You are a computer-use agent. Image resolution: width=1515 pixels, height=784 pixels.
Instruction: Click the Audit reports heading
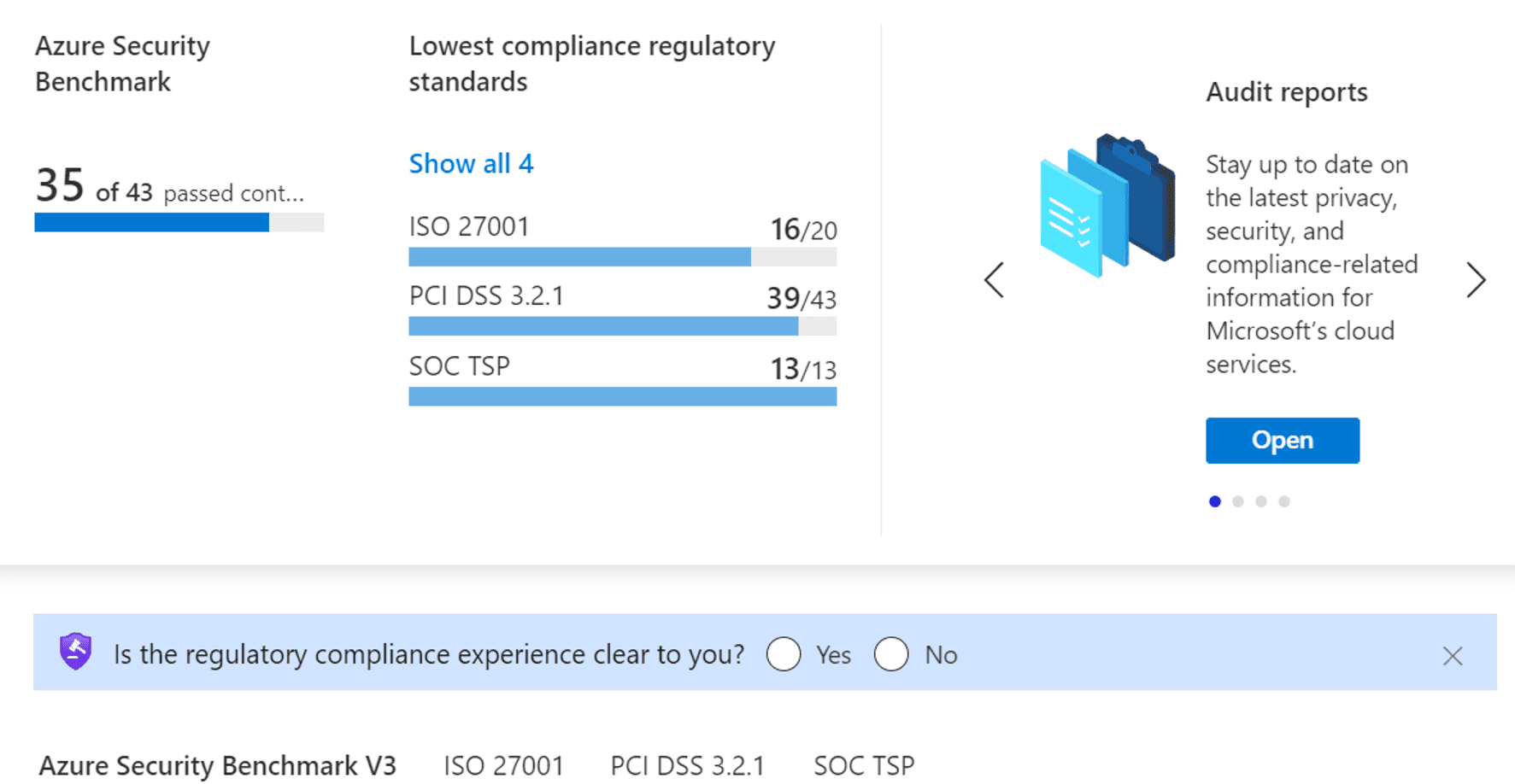pyautogui.click(x=1286, y=91)
